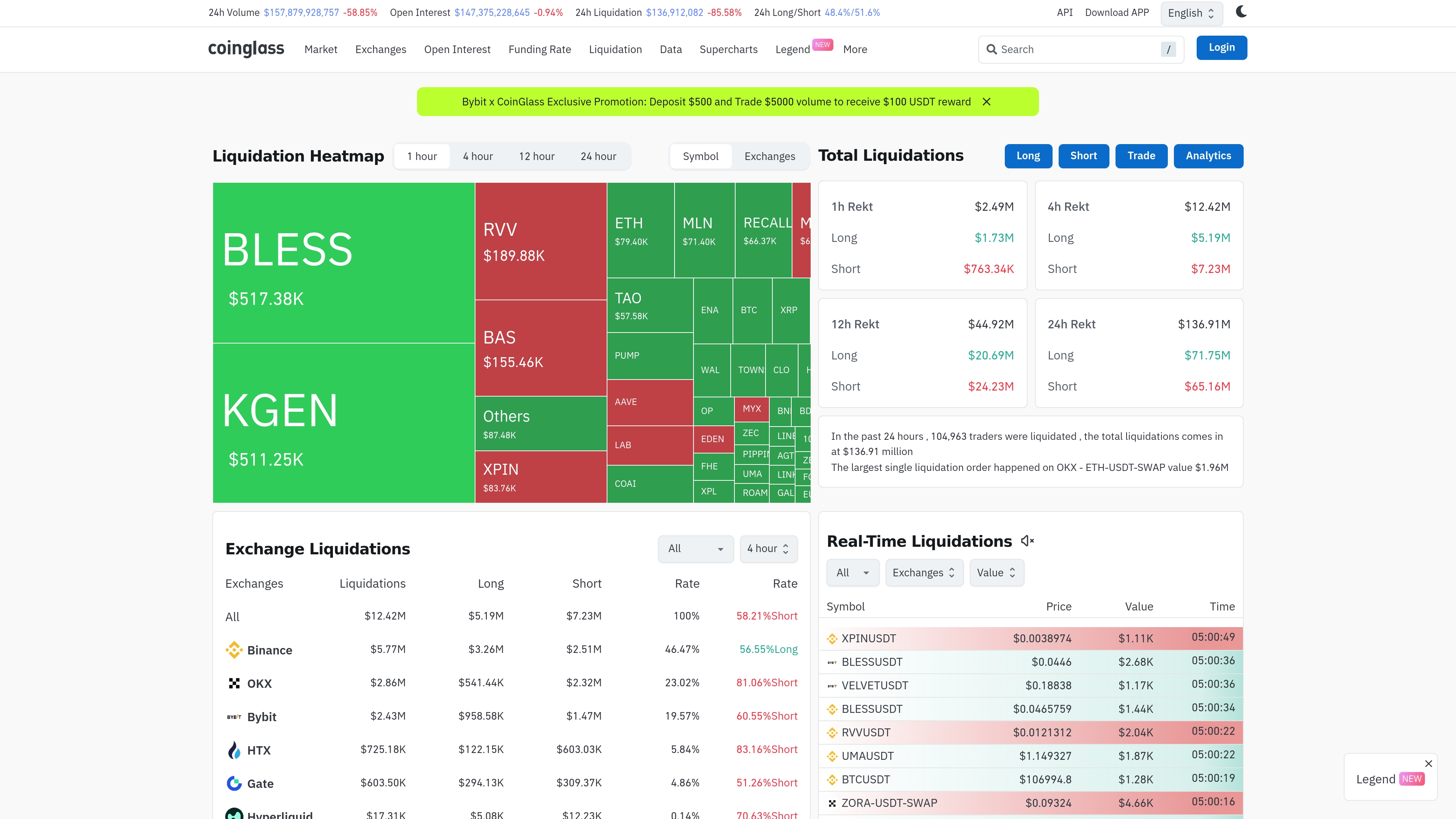Image resolution: width=1456 pixels, height=819 pixels.
Task: Switch heatmap to 24 hour
Action: [598, 157]
